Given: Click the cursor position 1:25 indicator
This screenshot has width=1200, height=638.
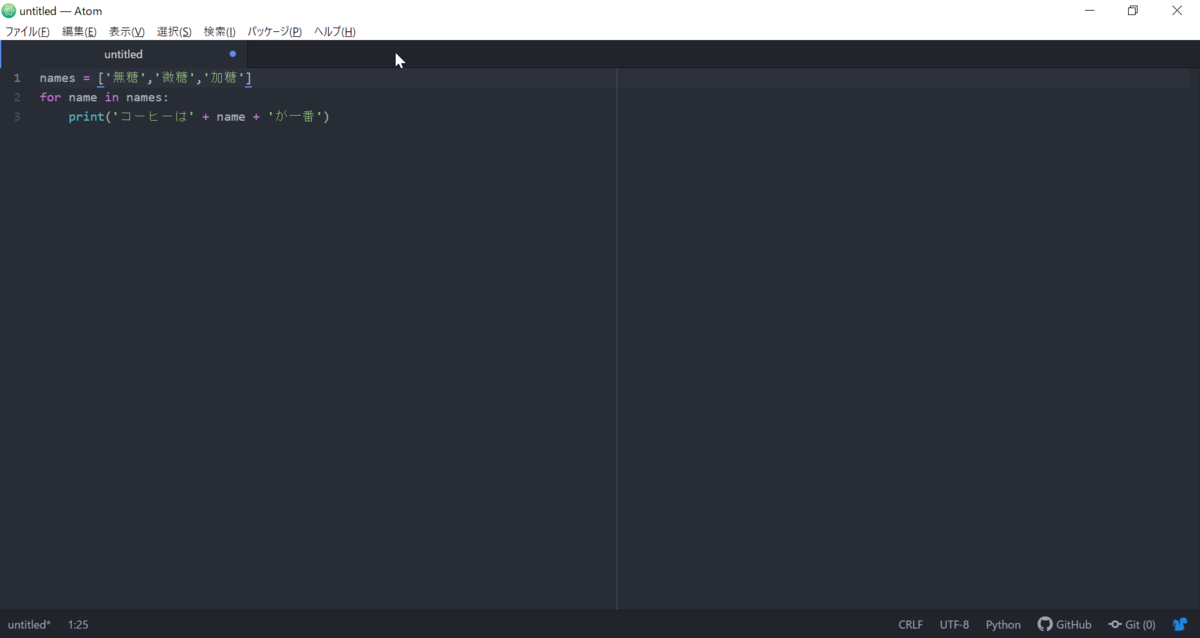Looking at the screenshot, I should (x=78, y=624).
